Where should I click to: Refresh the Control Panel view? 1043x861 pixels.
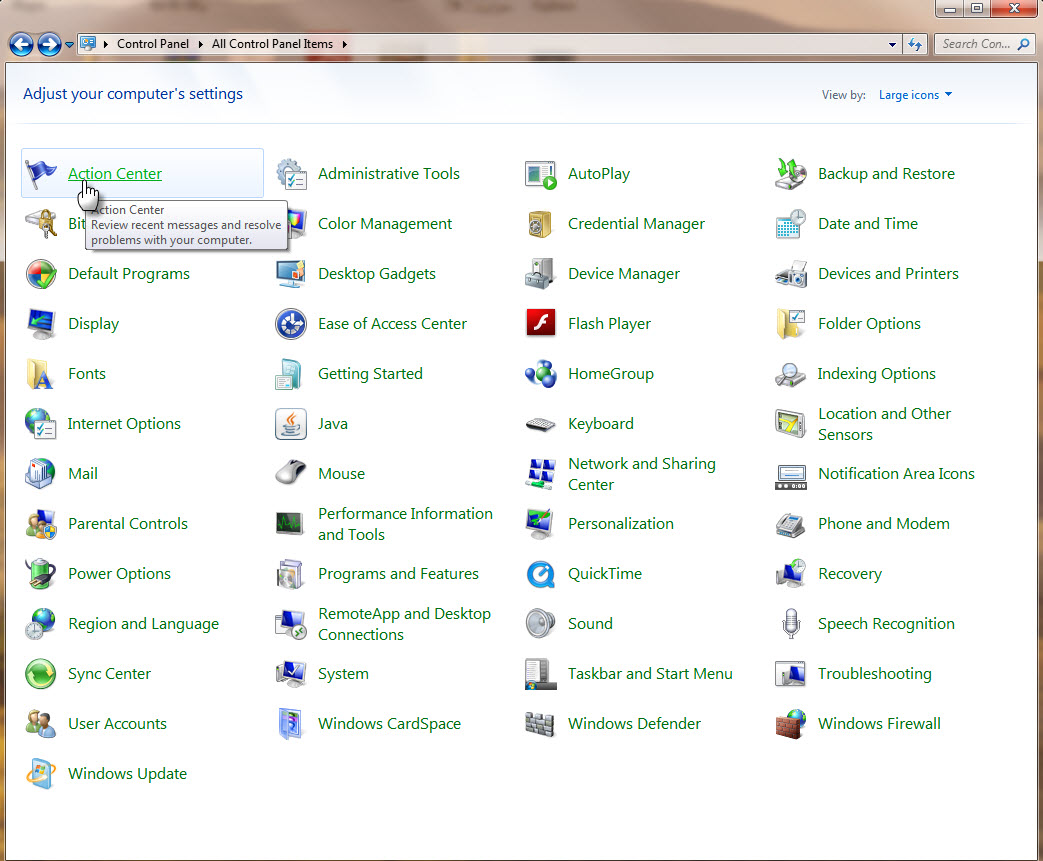[x=915, y=45]
